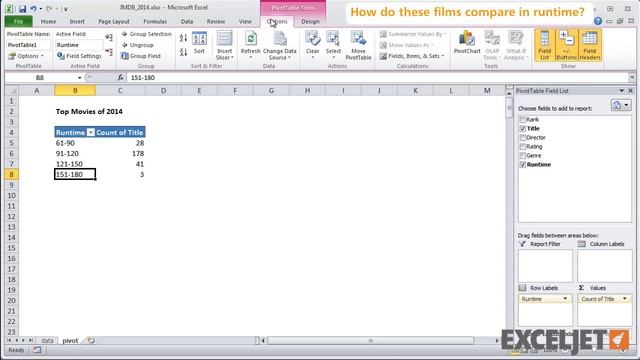The image size is (640, 360).
Task: Check the Director field checkbox
Action: pyautogui.click(x=522, y=138)
